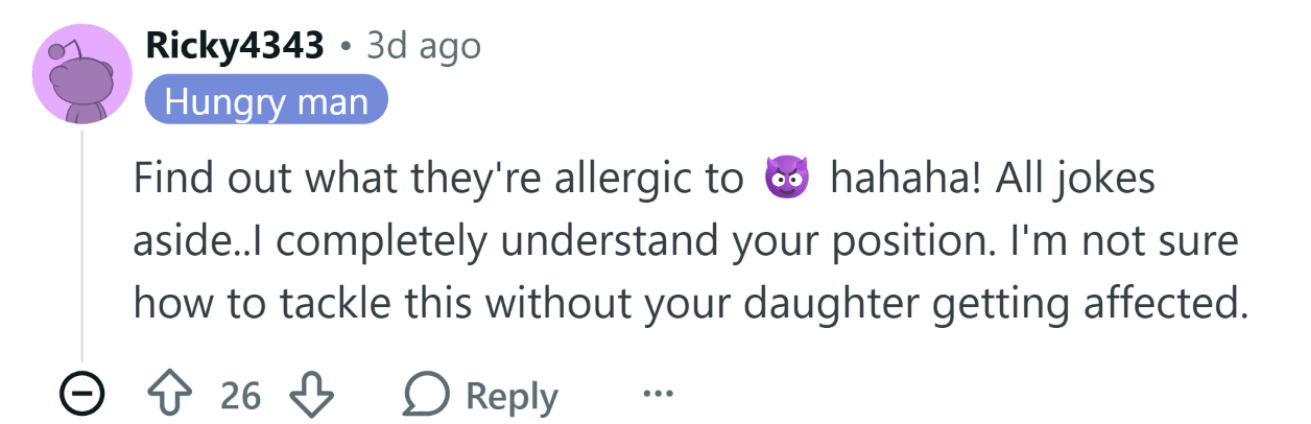The height and width of the screenshot is (424, 1311).
Task: Click the purple devil emoji
Action: tap(786, 180)
